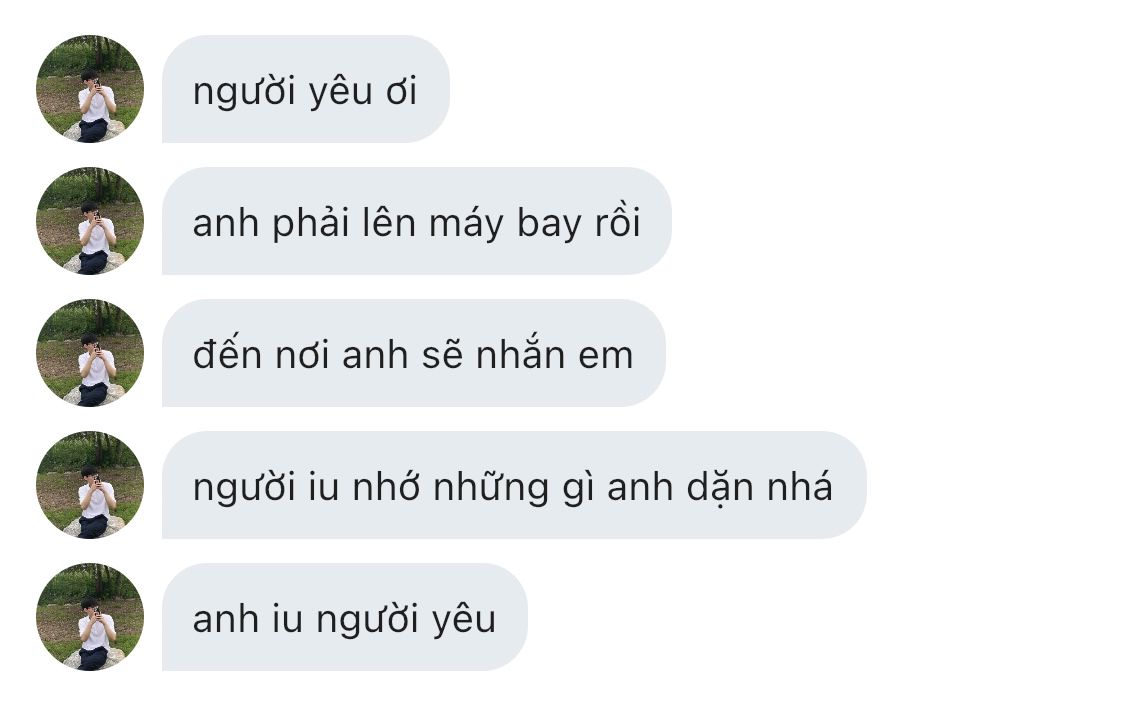Click the word "đến" starting third message

(227, 354)
